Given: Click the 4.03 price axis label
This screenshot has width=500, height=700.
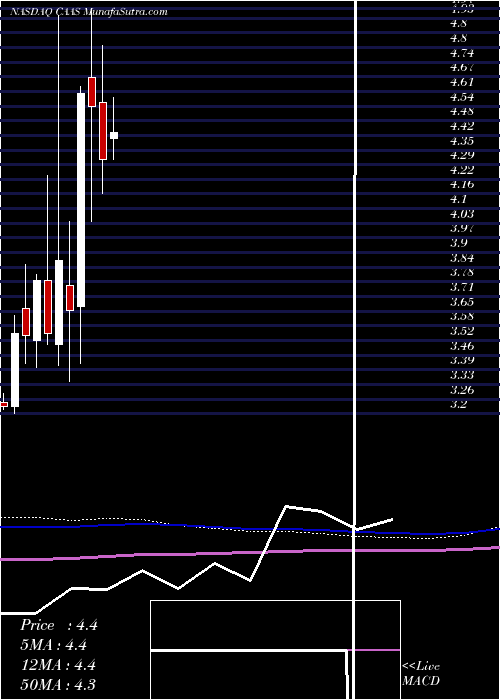Looking at the screenshot, I should 462,214.
